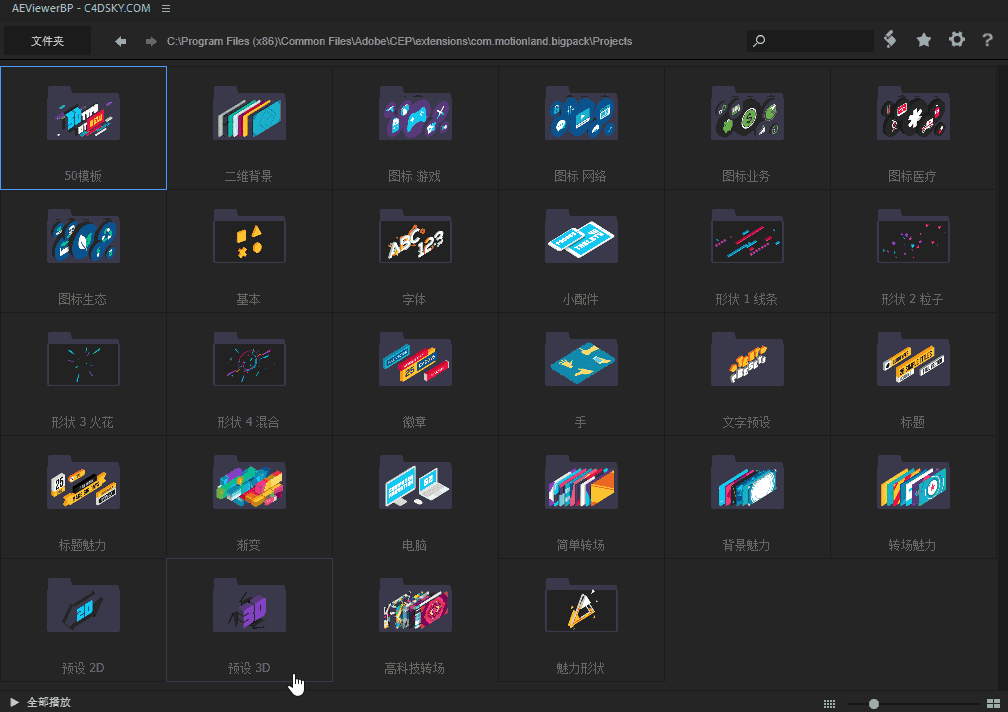This screenshot has height=712, width=1008.
Task: Click the large grid view icon
Action: [x=993, y=704]
